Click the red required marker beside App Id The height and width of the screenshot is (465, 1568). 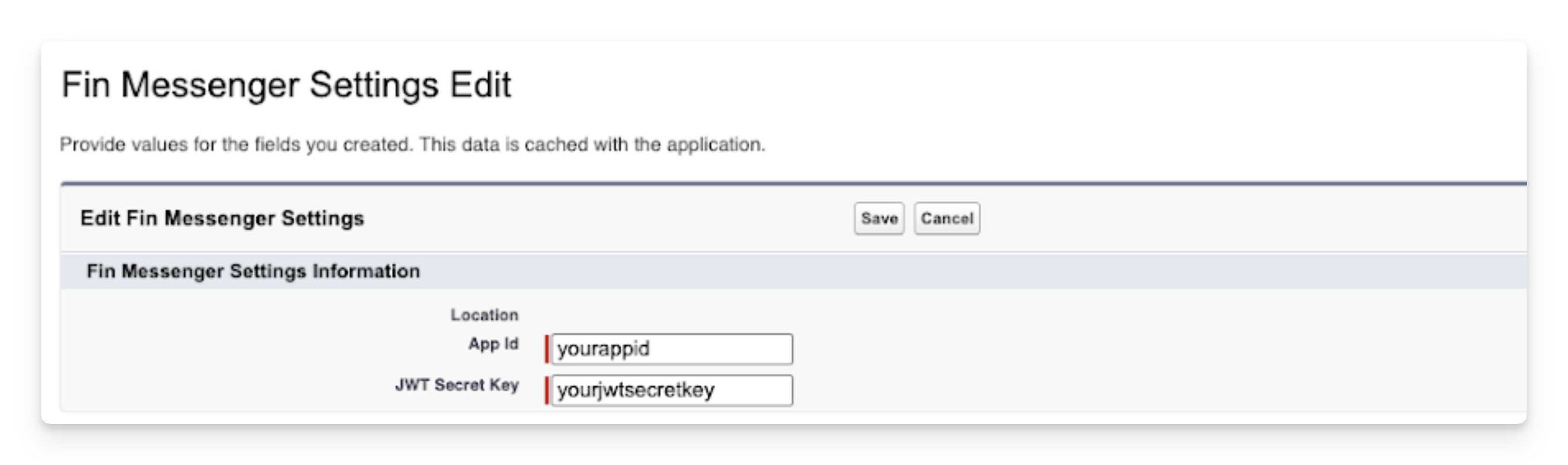pyautogui.click(x=548, y=349)
